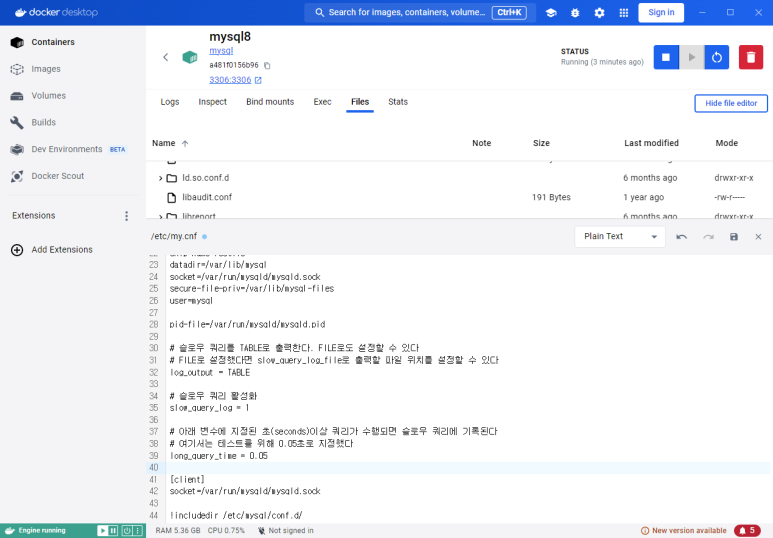
Task: Click the log_output = TABLE line
Action: 210,372
